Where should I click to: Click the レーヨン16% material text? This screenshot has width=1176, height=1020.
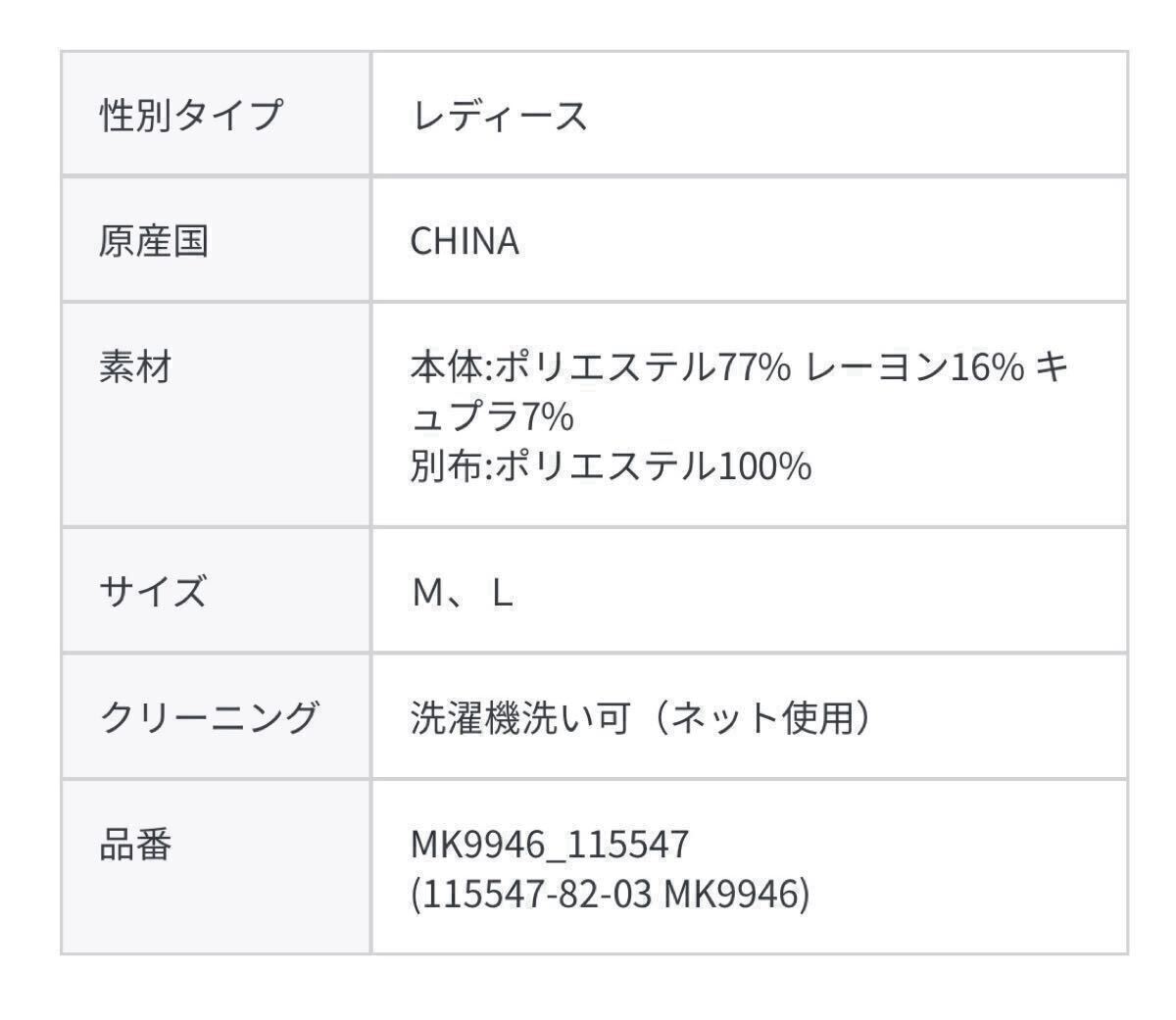coord(914,368)
